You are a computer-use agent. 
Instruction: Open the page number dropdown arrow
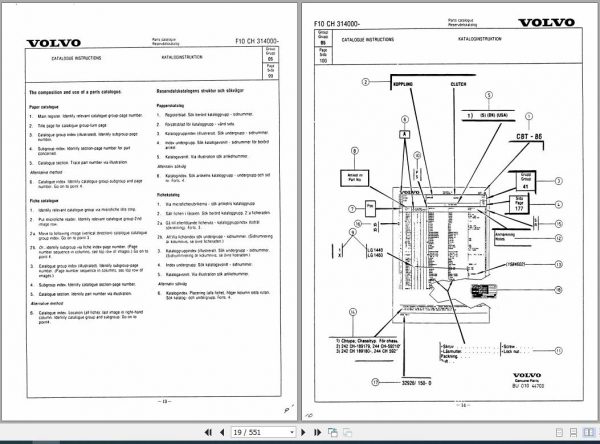click(292, 433)
